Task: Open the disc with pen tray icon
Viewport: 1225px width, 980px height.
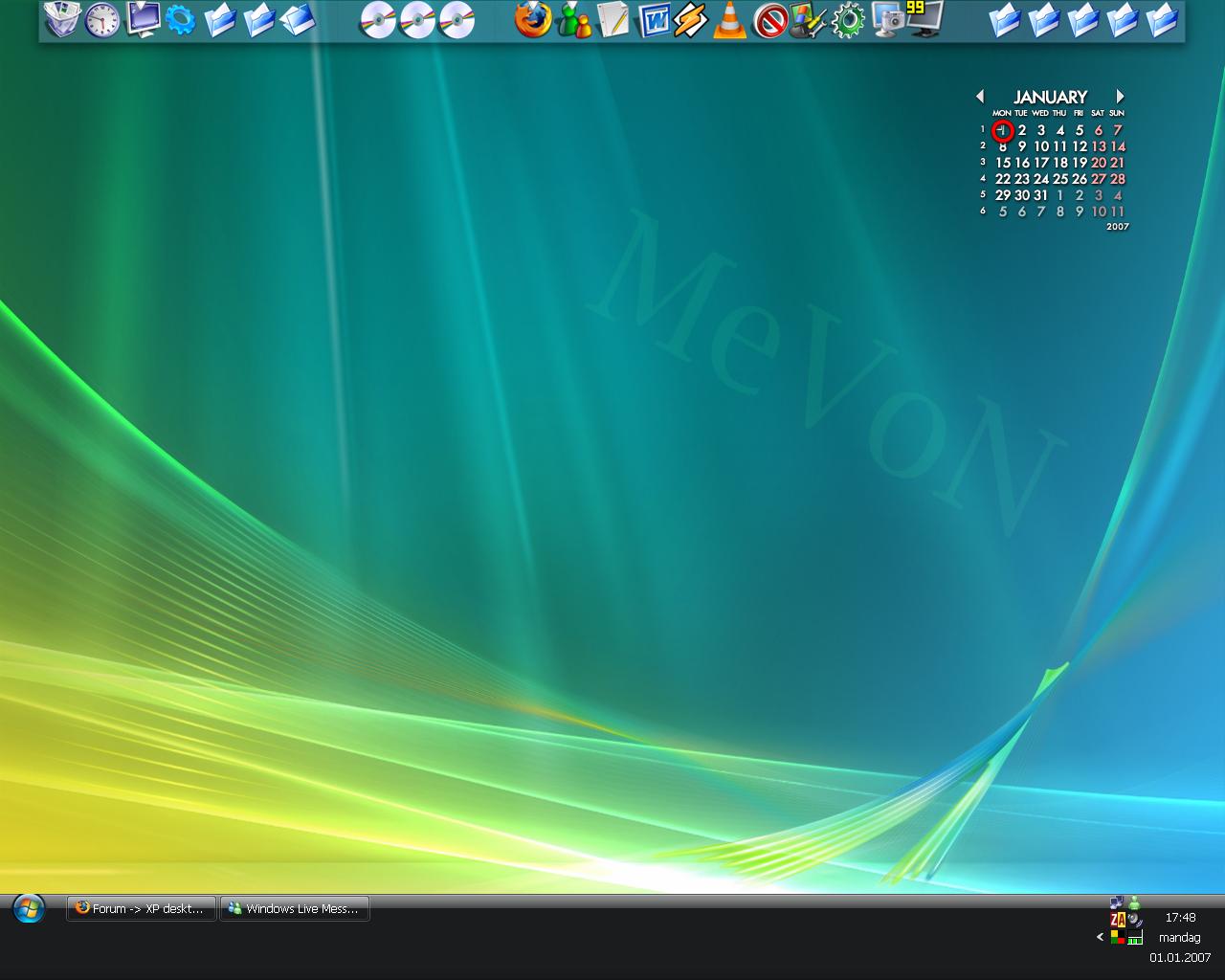Action: [x=1135, y=920]
